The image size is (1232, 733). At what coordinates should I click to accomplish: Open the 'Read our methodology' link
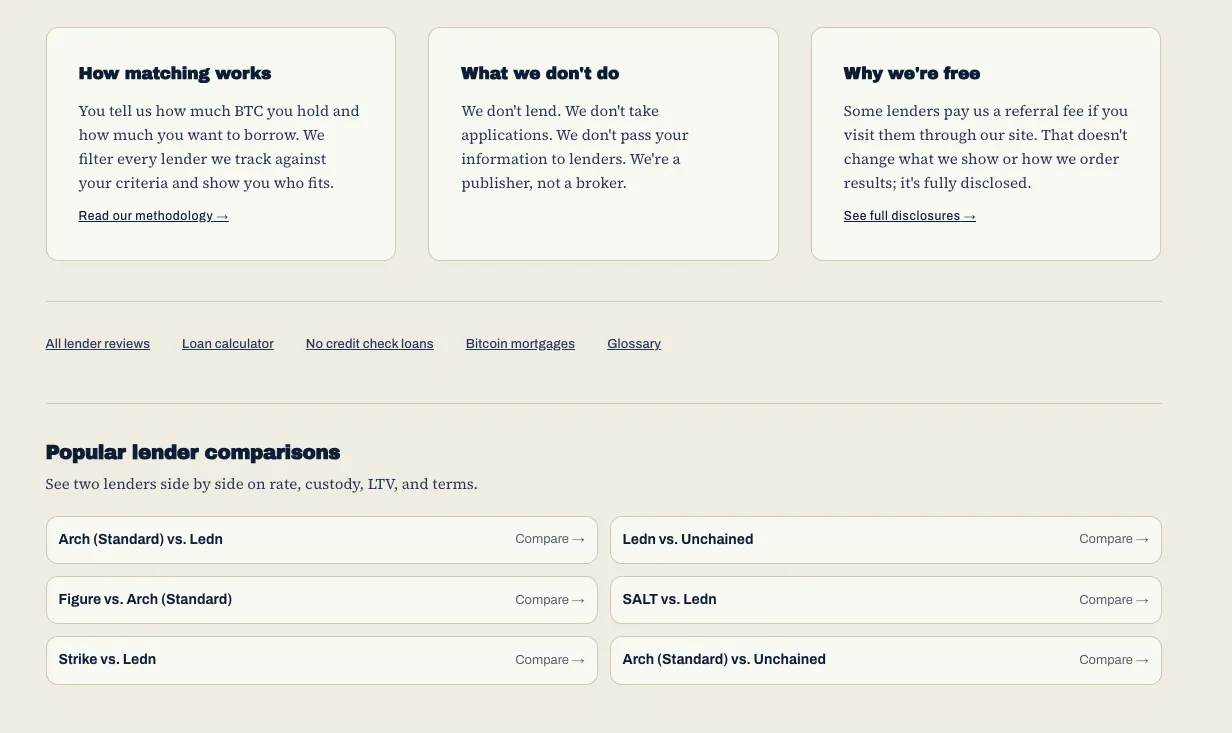tap(153, 216)
